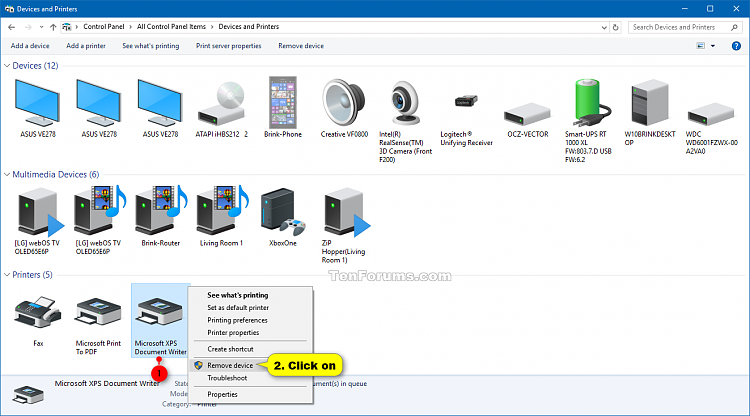The height and width of the screenshot is (416, 750).
Task: Open the recent locations dropdown arrow
Action: (42, 27)
